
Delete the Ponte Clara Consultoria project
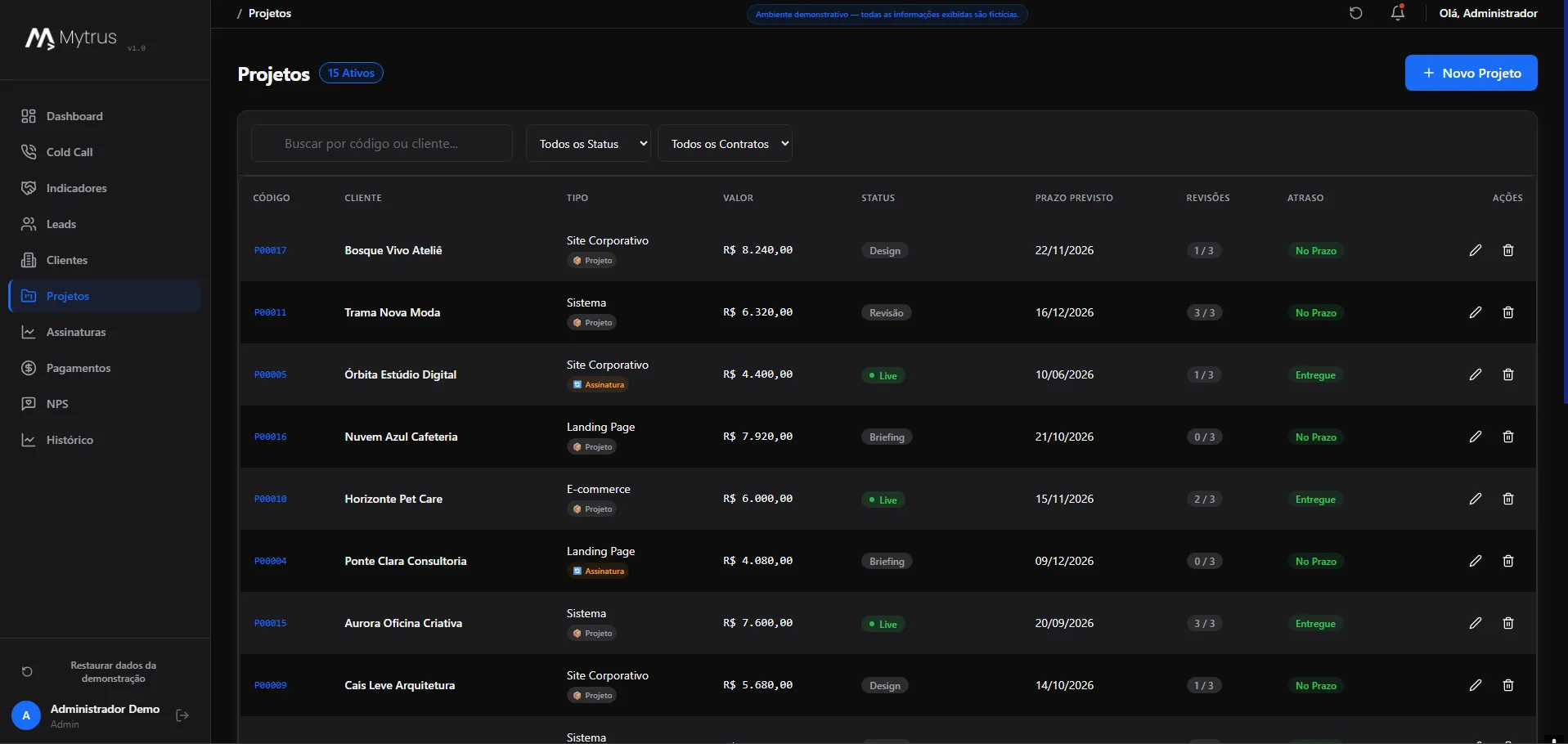tap(1508, 561)
